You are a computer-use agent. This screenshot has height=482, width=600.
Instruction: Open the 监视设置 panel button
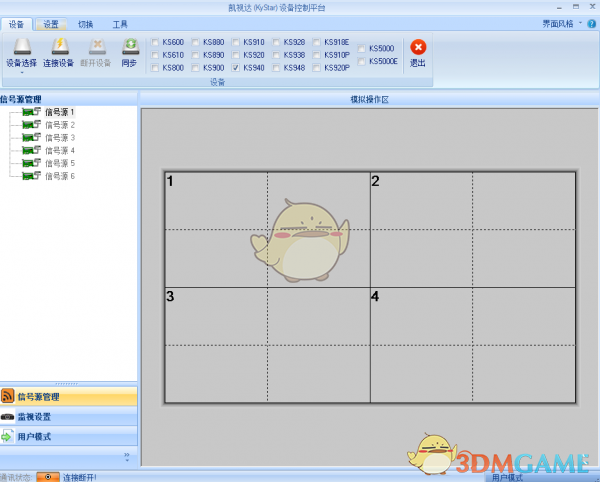[34, 416]
